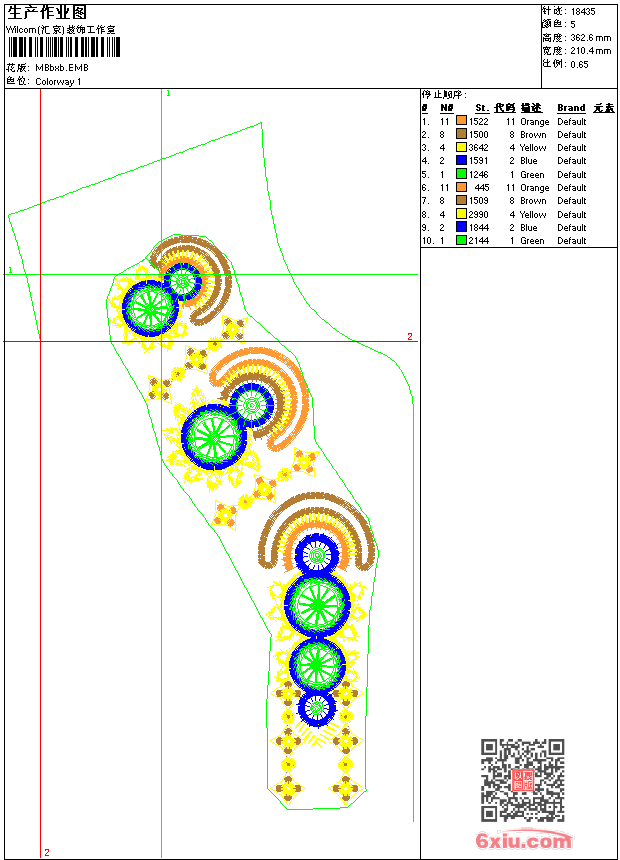This screenshot has height=860, width=620.
Task: Click the scale value 0.65
Action: pos(579,65)
